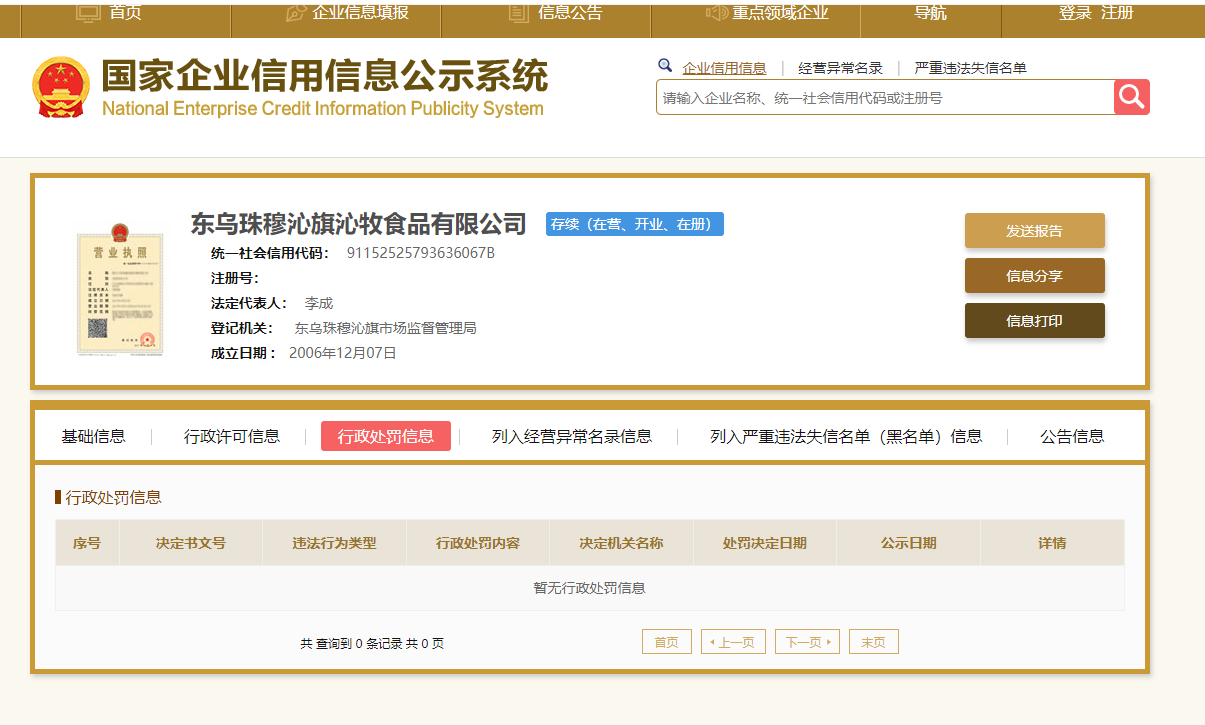This screenshot has height=725, width=1205.
Task: Select the 行政处罚信息 tab
Action: pyautogui.click(x=386, y=436)
